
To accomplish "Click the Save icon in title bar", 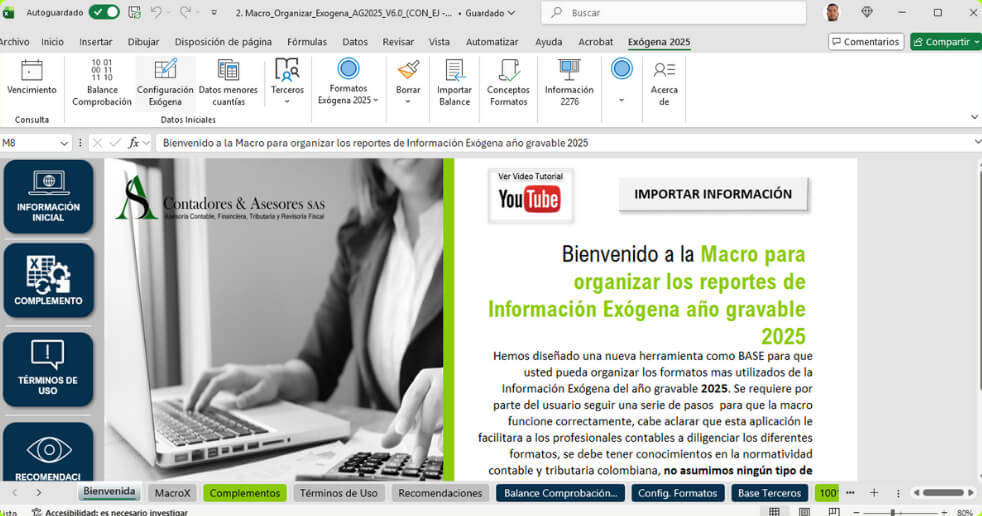I will click(x=134, y=12).
